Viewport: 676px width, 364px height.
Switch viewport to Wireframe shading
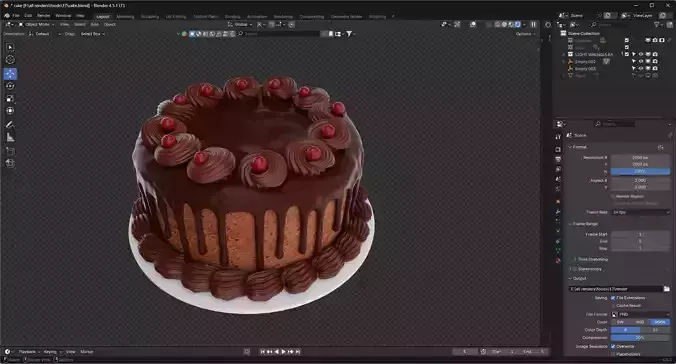(x=498, y=25)
